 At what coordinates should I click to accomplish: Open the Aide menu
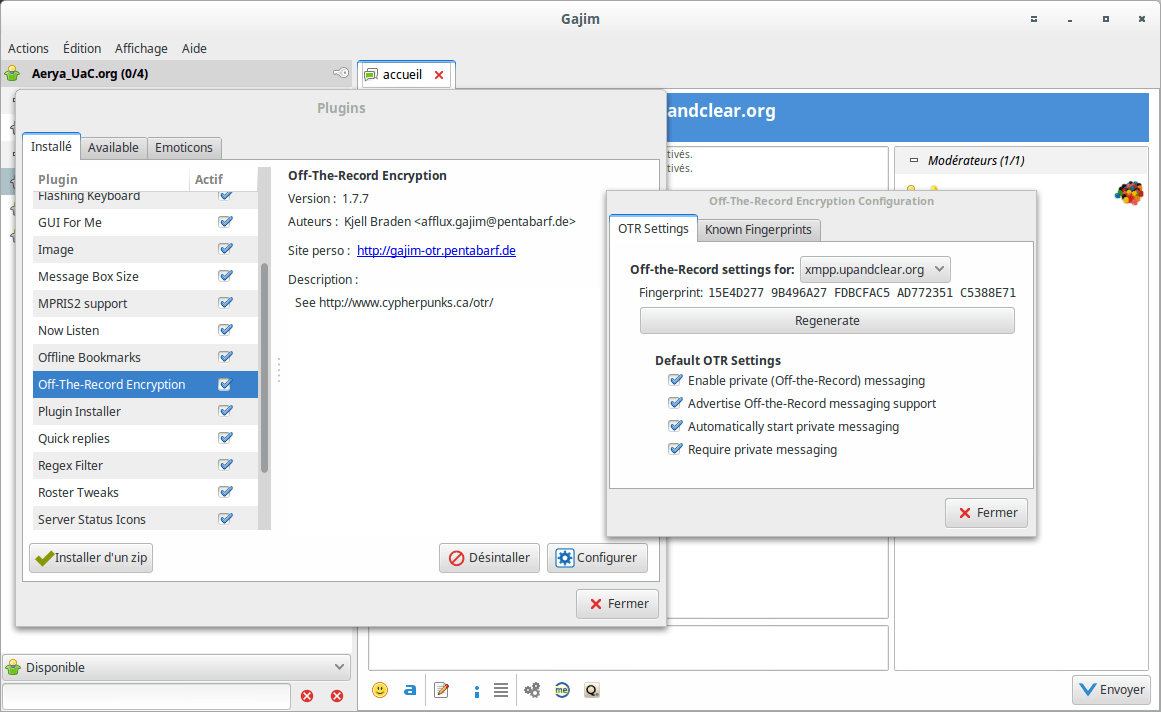pyautogui.click(x=194, y=48)
